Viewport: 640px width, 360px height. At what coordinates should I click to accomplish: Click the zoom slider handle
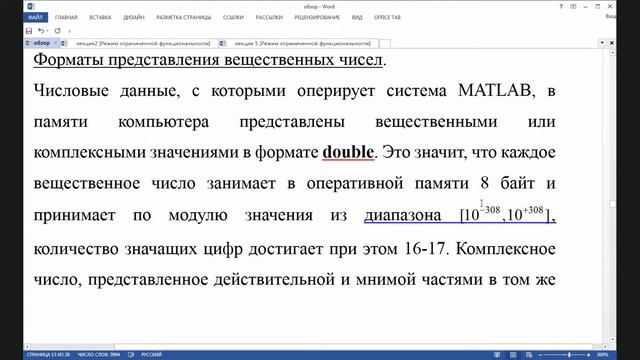coord(569,355)
